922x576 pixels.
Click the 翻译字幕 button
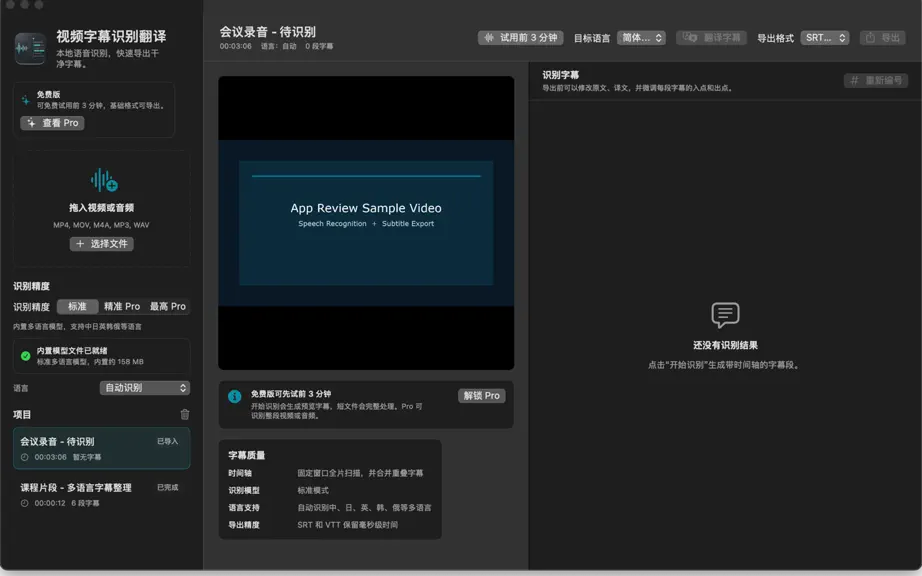coord(711,38)
